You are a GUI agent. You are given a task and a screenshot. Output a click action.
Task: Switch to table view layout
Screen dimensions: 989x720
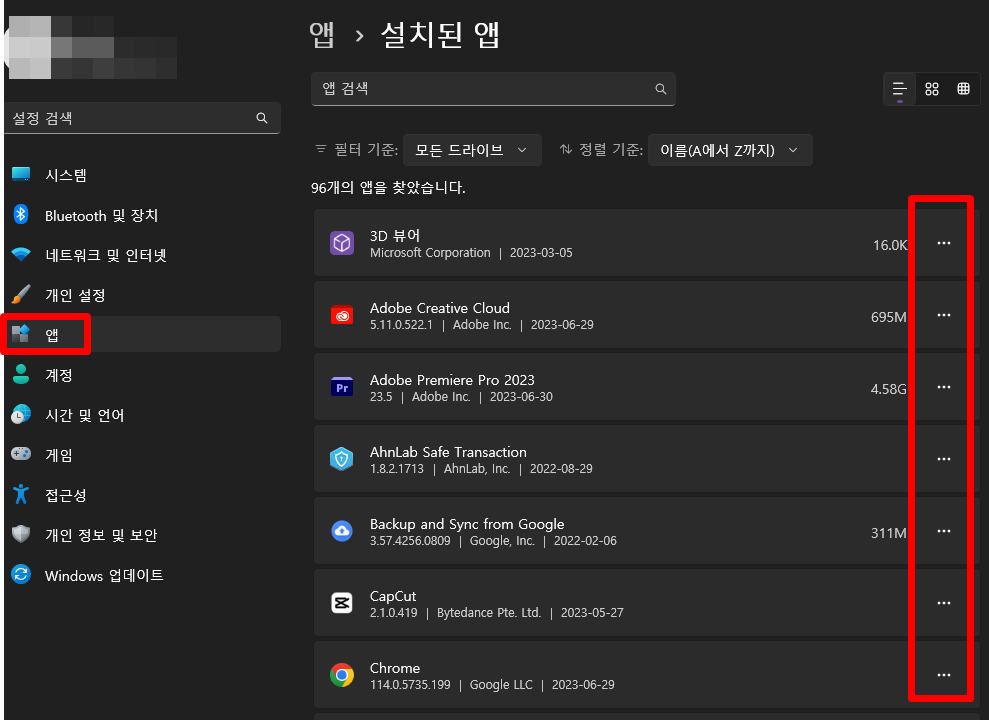pos(963,89)
